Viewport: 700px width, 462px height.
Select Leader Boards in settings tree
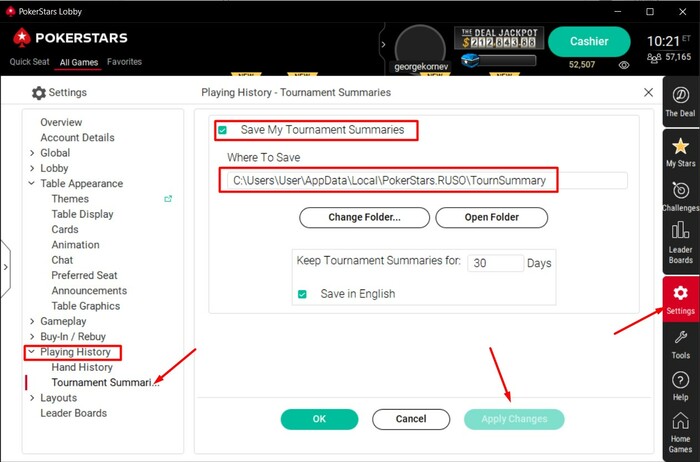(74, 413)
